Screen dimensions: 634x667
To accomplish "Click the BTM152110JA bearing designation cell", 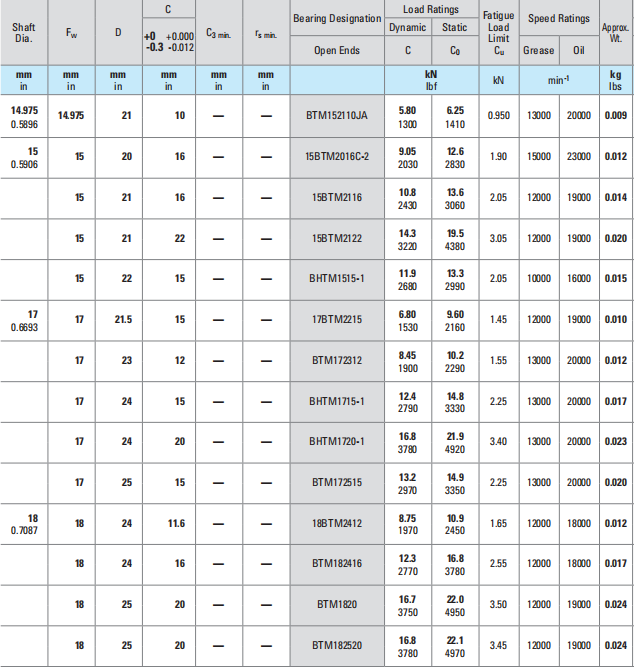I will 337,116.
